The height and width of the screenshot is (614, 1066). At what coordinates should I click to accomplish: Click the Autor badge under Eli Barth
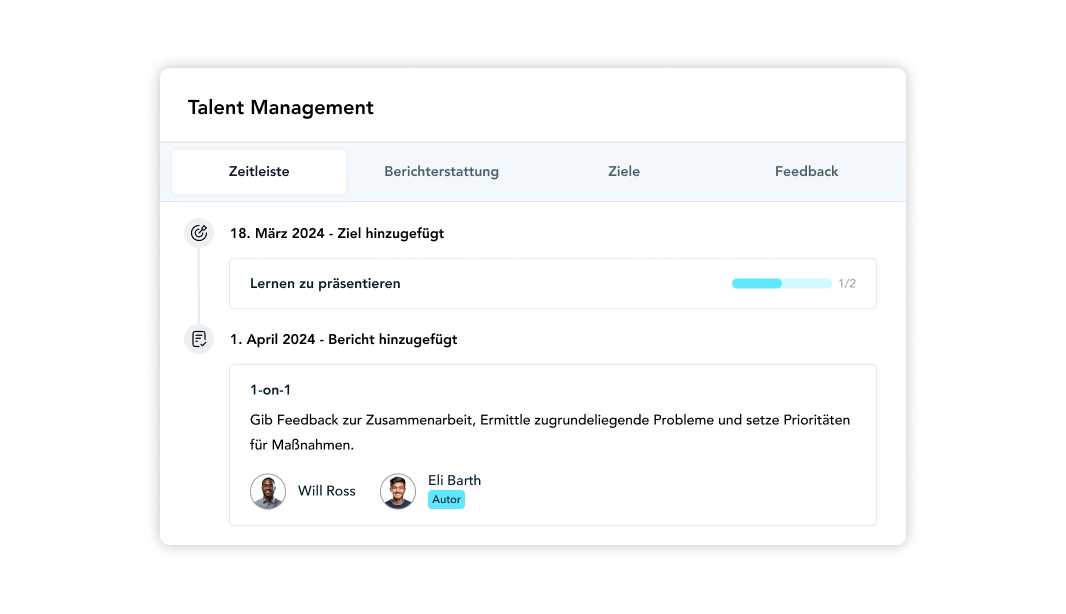(446, 499)
